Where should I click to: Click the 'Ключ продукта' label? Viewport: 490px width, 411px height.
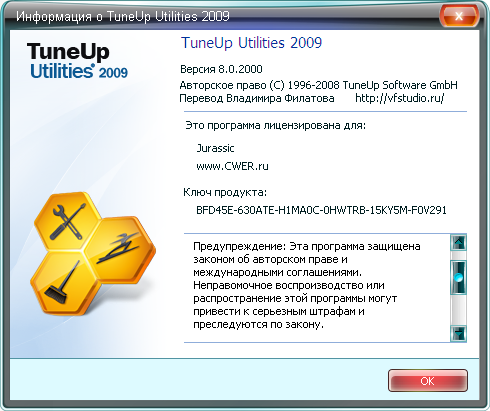(225, 193)
